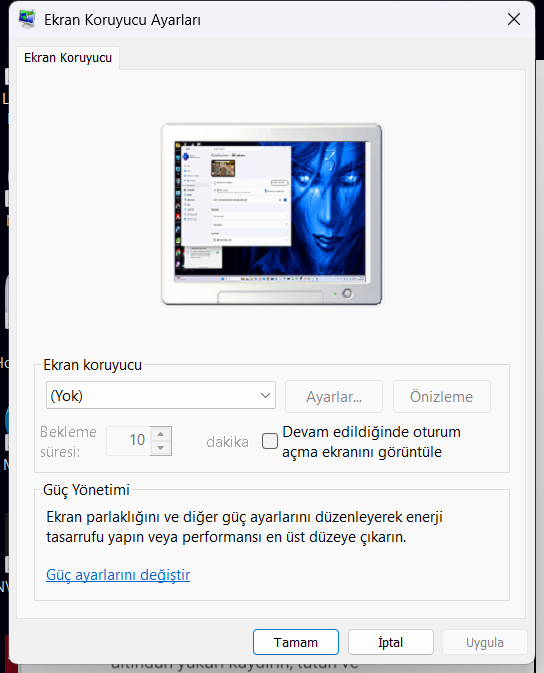Increase Bekleme süresi with the up arrow

[161, 434]
